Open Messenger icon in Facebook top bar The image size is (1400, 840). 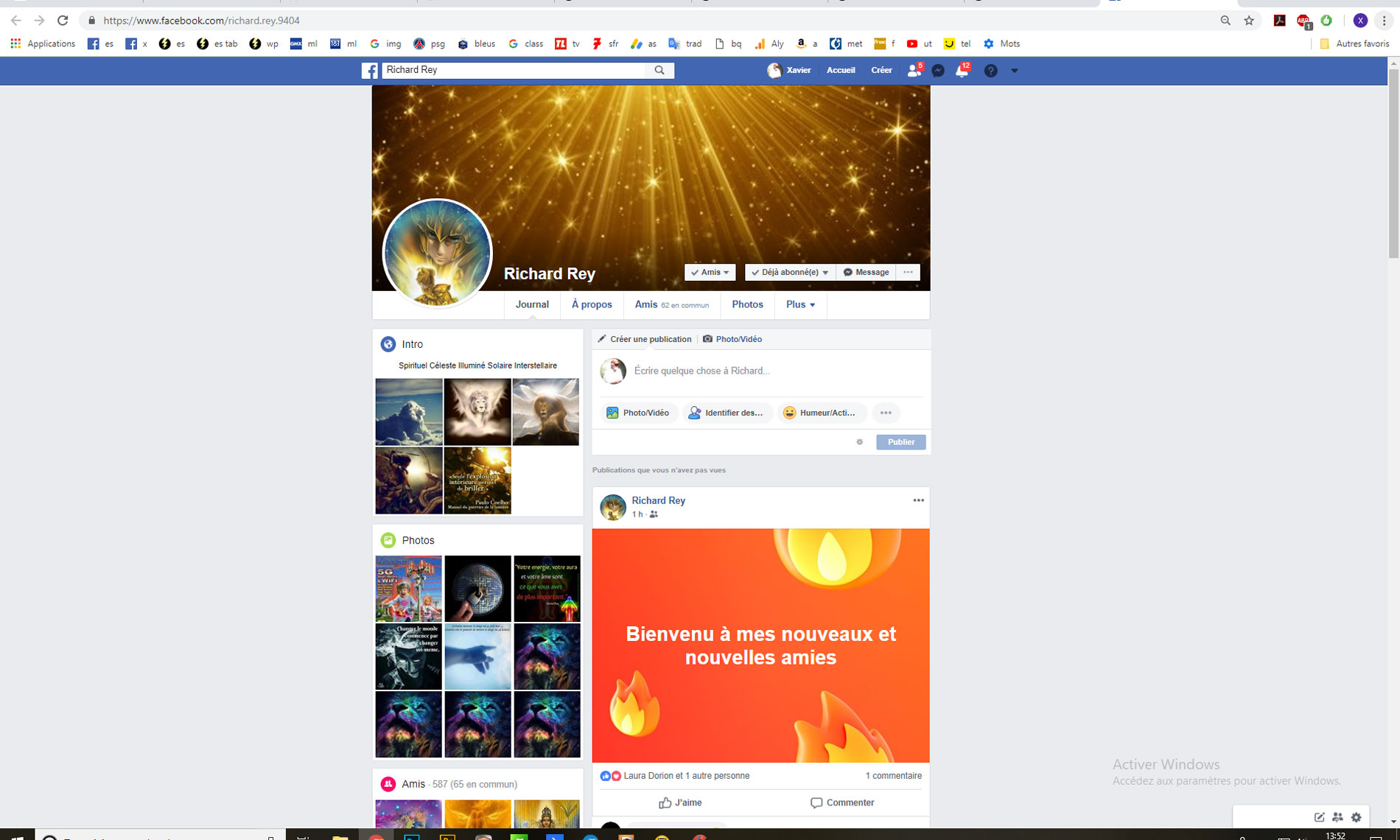(938, 71)
